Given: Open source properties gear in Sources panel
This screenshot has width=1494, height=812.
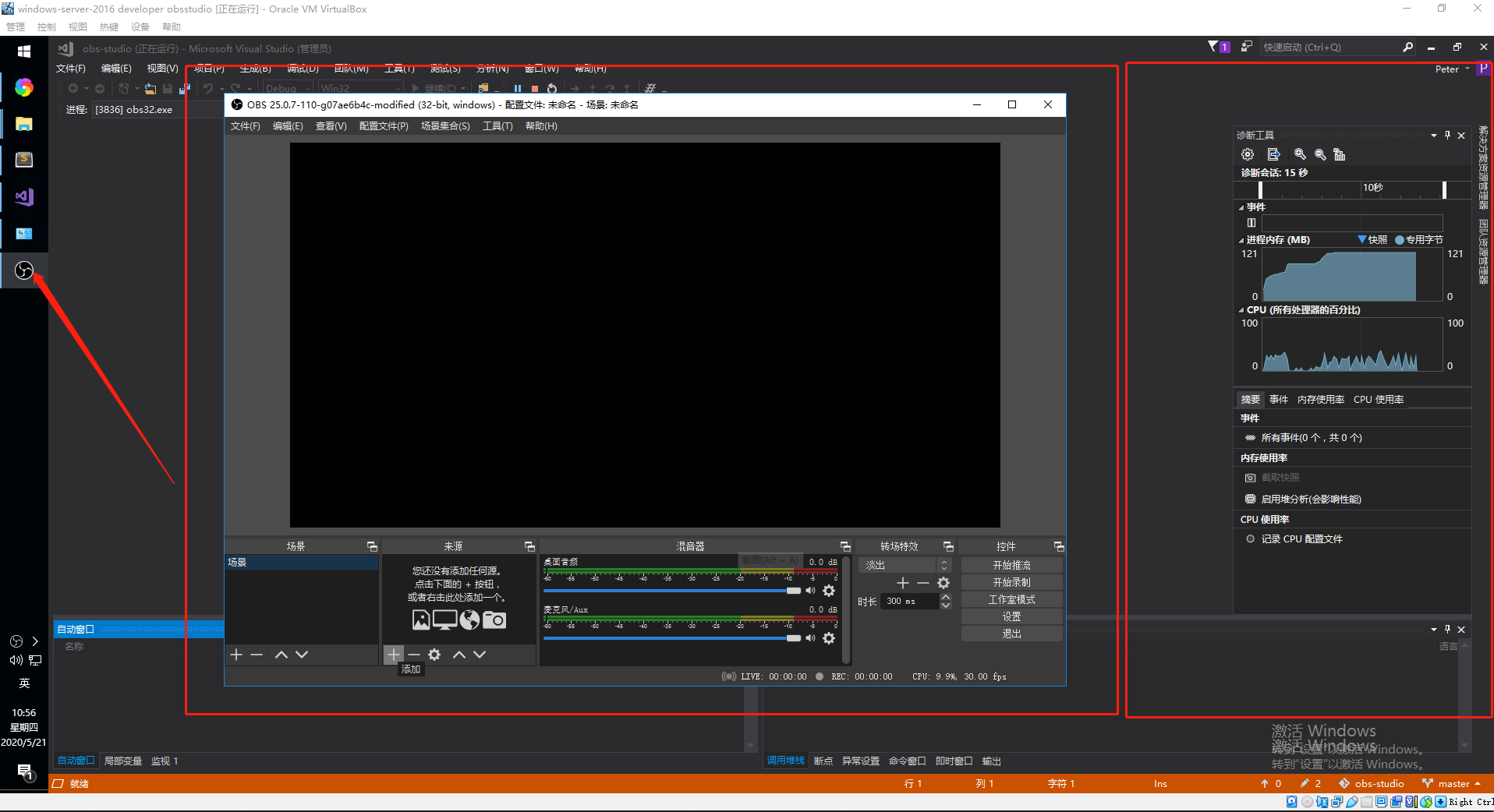Looking at the screenshot, I should [x=434, y=655].
